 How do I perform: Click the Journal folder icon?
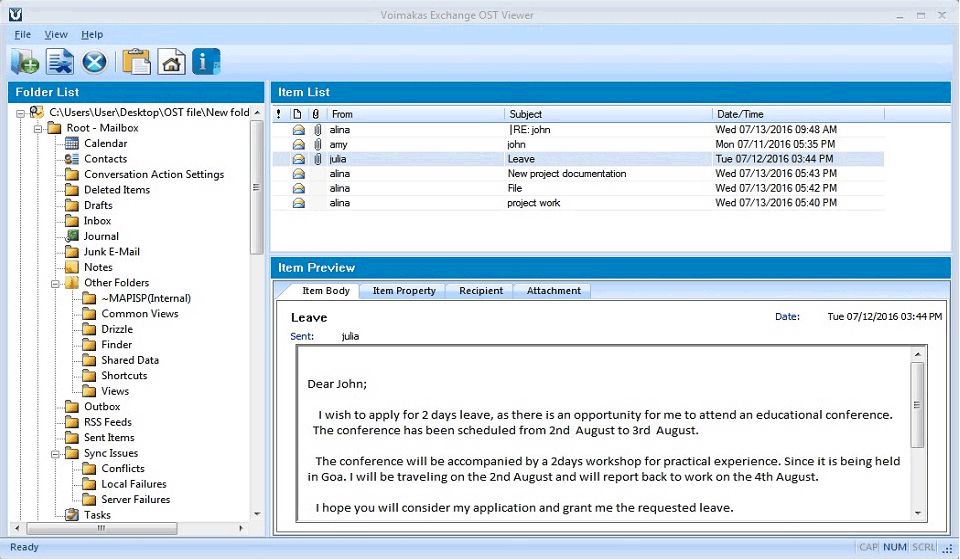tap(72, 236)
